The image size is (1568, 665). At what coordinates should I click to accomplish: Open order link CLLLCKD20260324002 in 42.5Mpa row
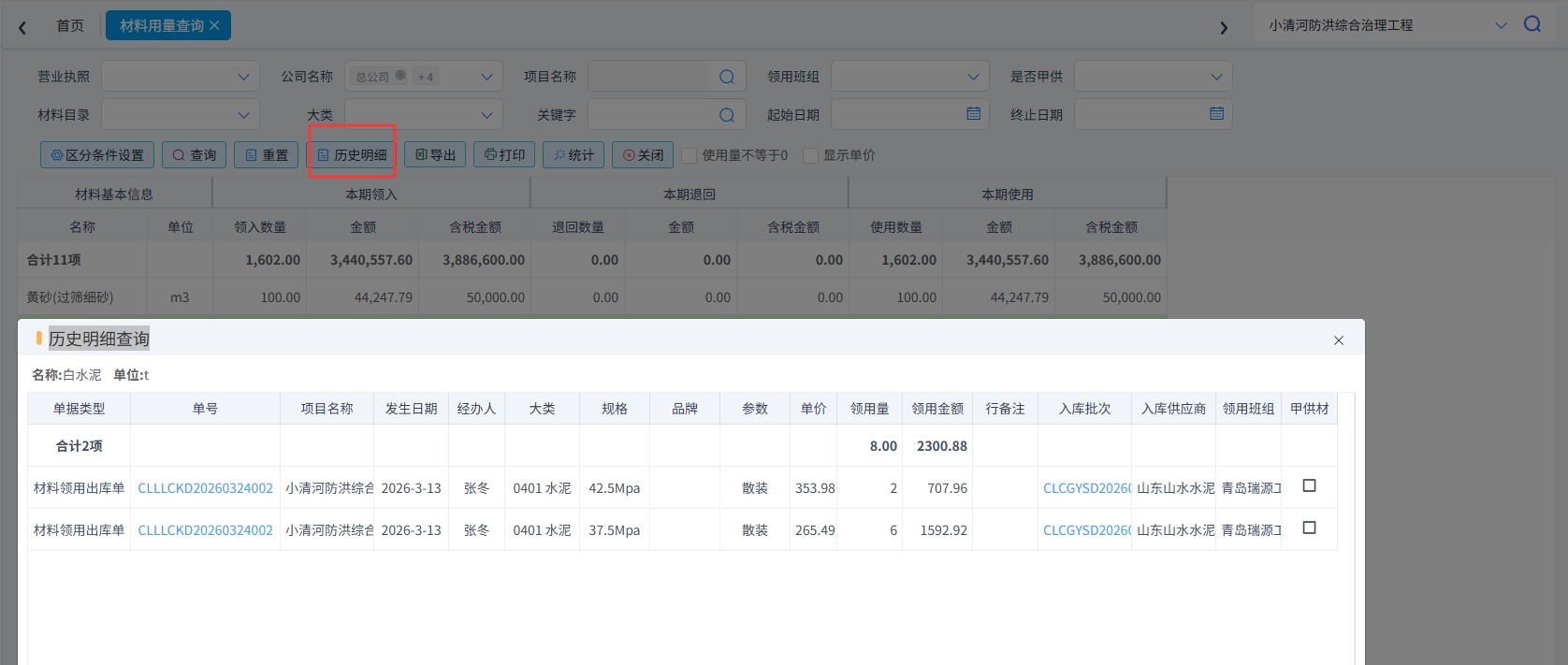[x=206, y=488]
